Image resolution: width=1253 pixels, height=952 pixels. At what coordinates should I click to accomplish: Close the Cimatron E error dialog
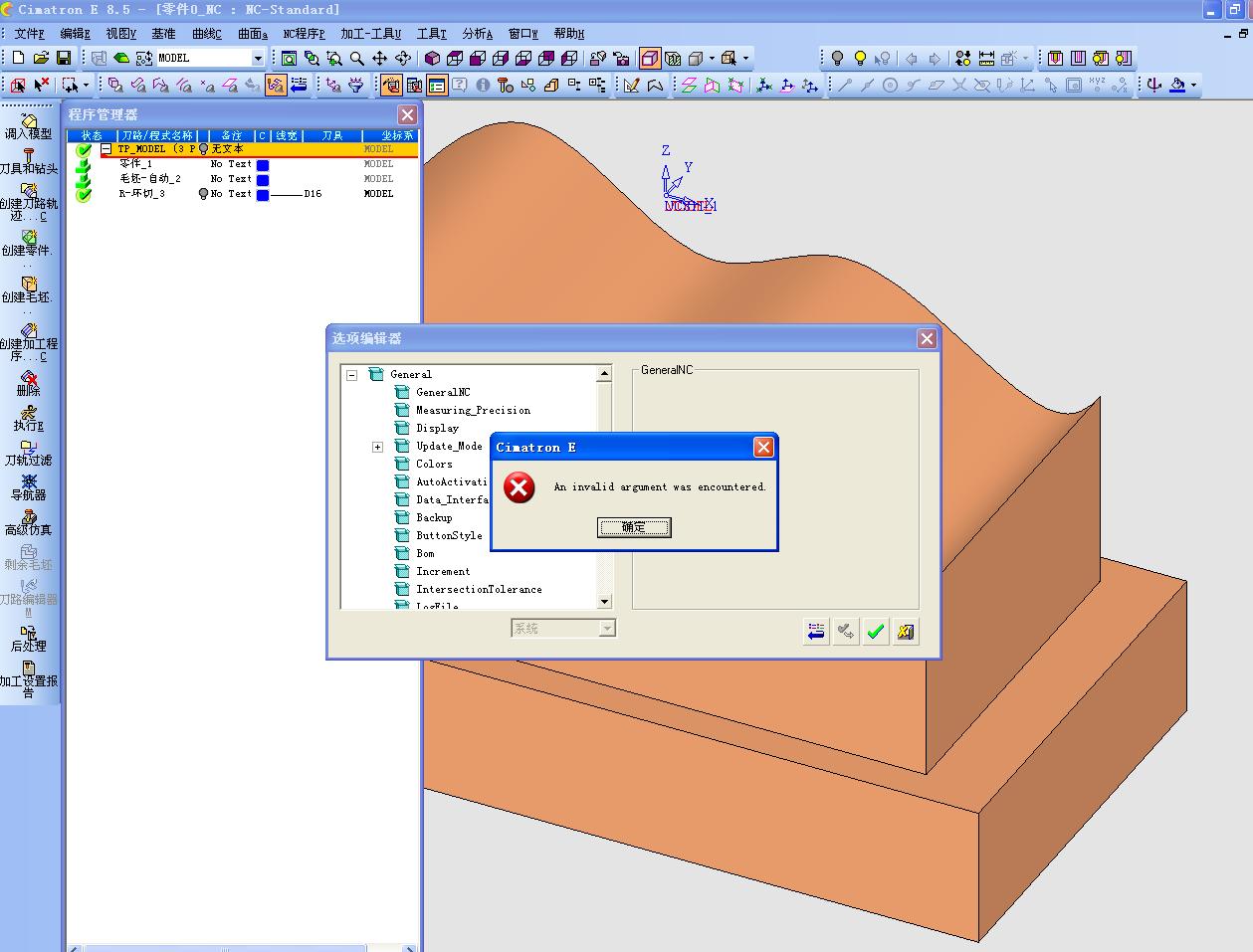(763, 448)
